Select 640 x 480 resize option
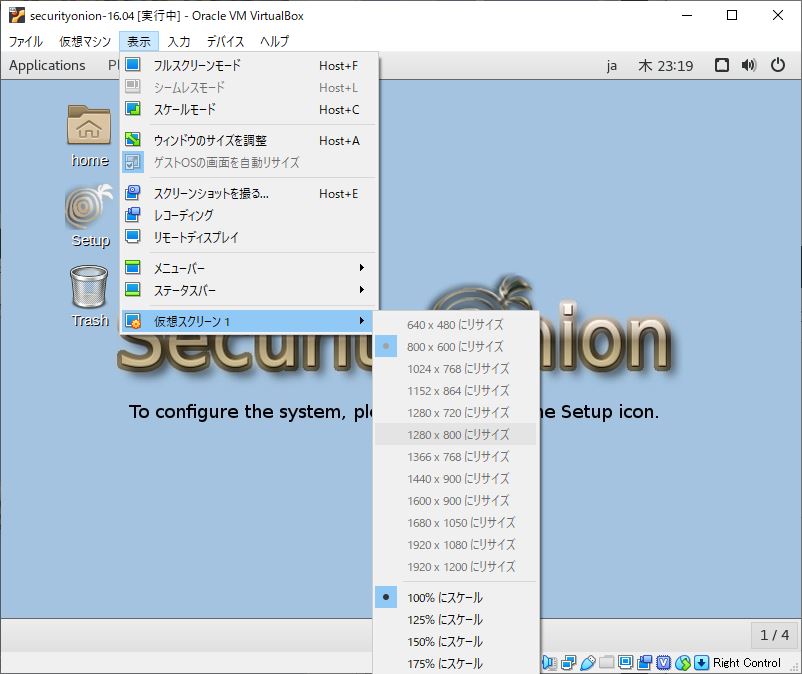 click(x=456, y=324)
